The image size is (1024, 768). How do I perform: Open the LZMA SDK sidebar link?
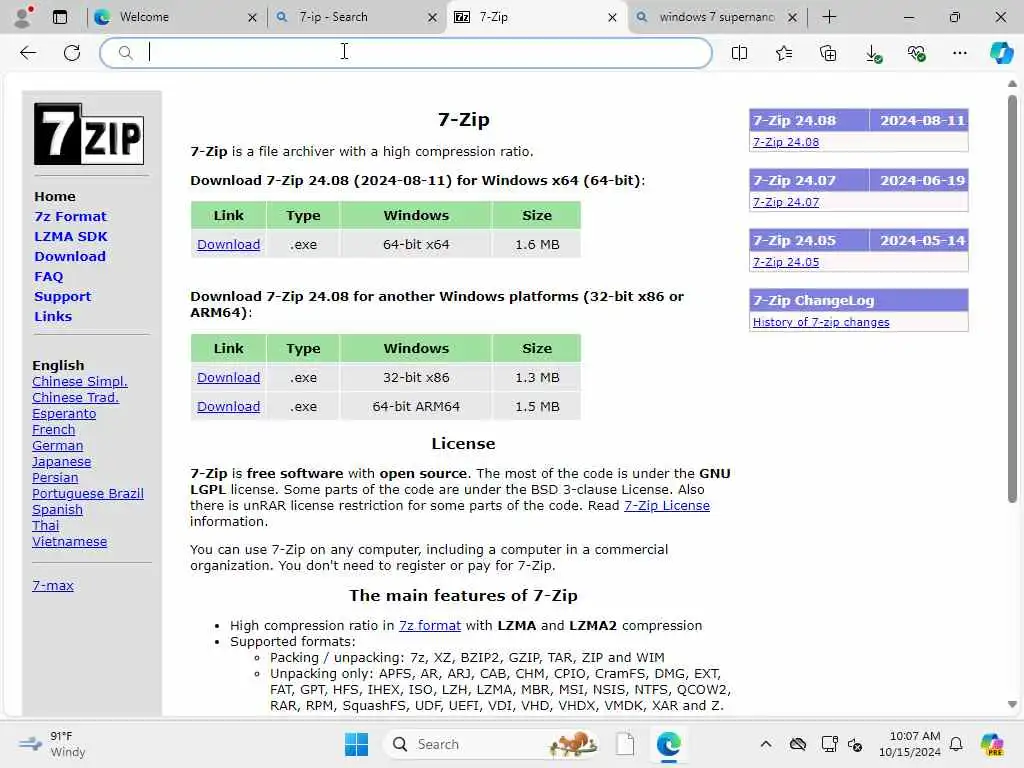[x=71, y=236]
